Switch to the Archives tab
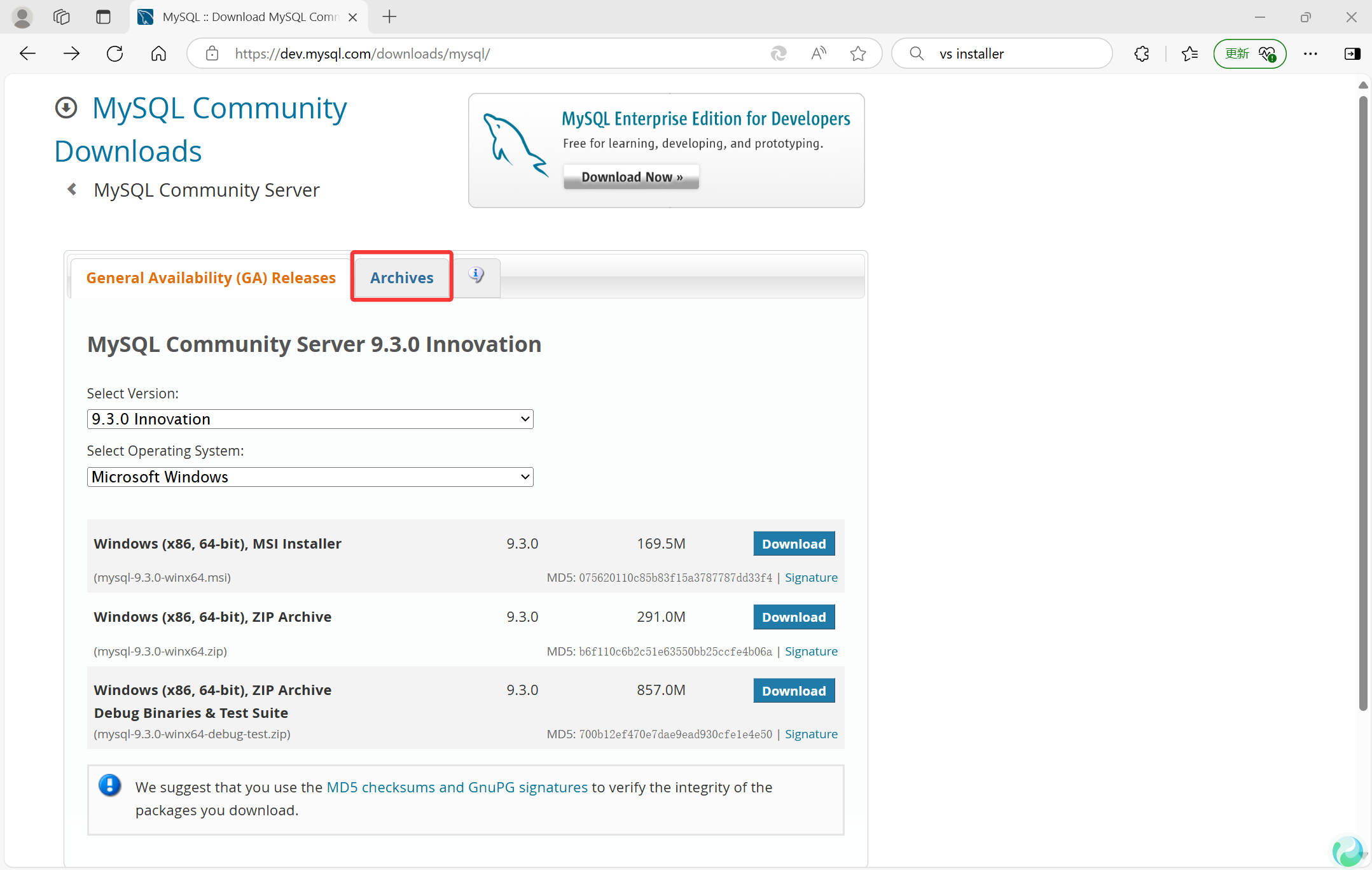The width and height of the screenshot is (1372, 870). coord(402,278)
